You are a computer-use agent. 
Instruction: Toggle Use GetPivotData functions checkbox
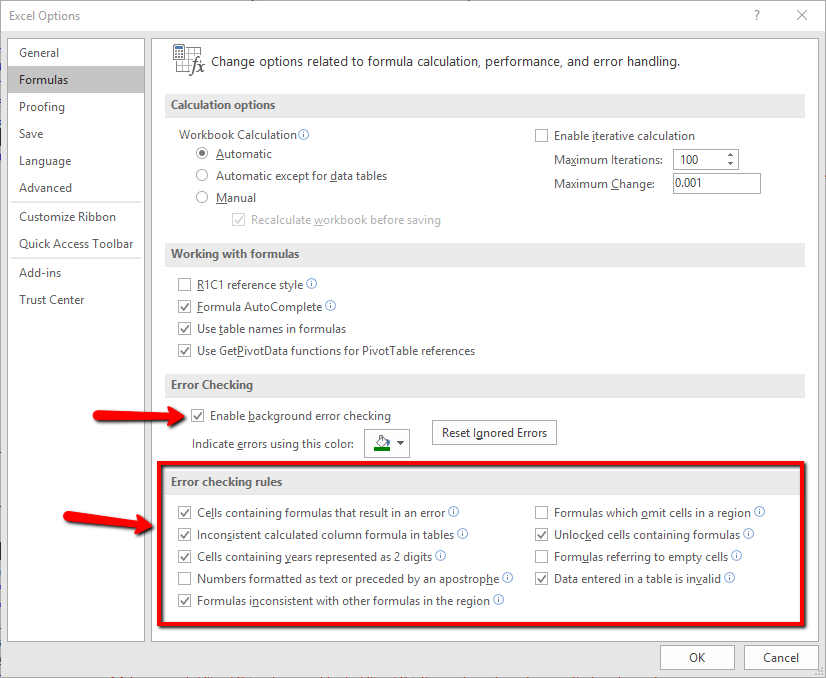pos(184,351)
